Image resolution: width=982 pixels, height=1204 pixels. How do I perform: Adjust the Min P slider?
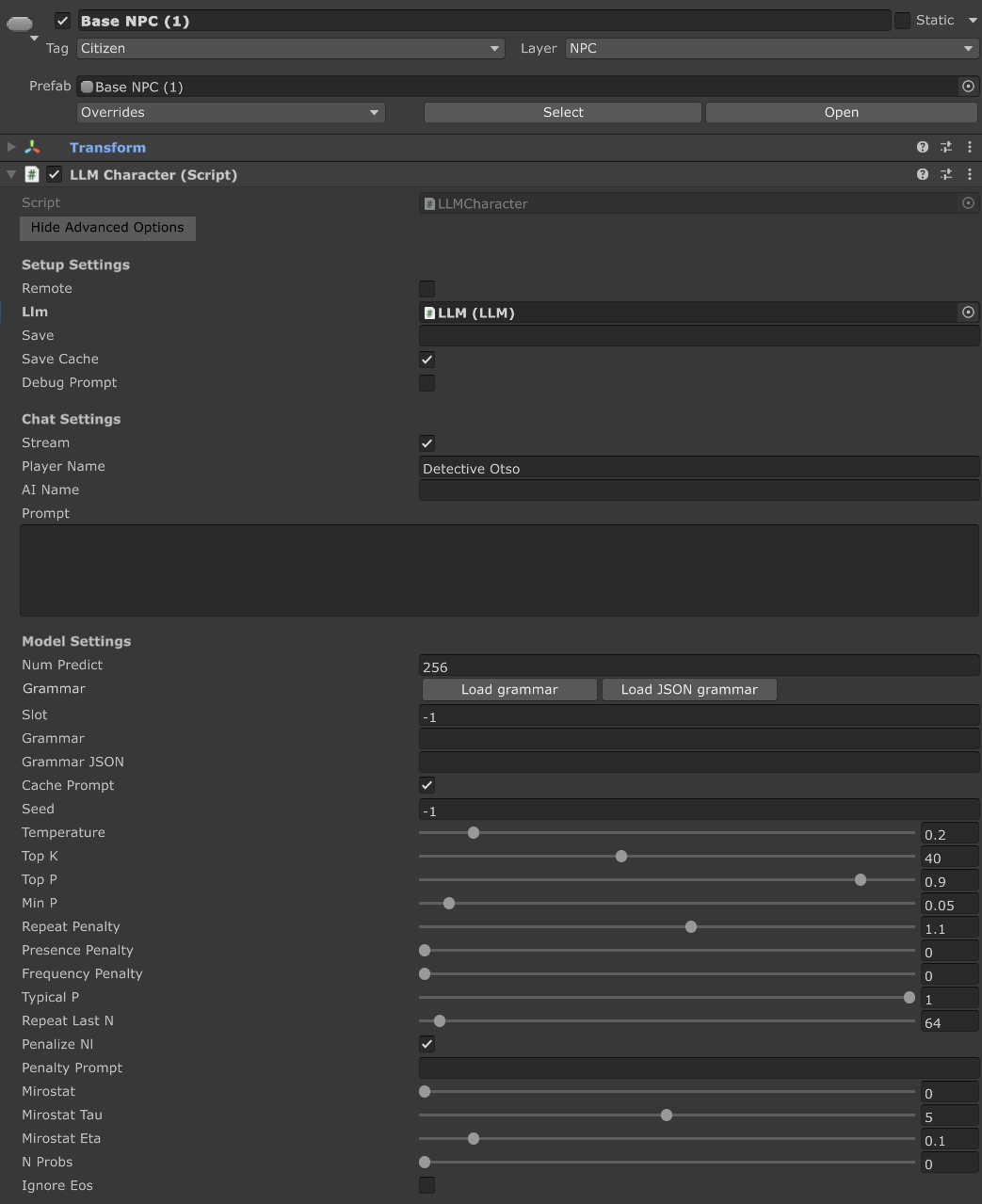point(667,904)
